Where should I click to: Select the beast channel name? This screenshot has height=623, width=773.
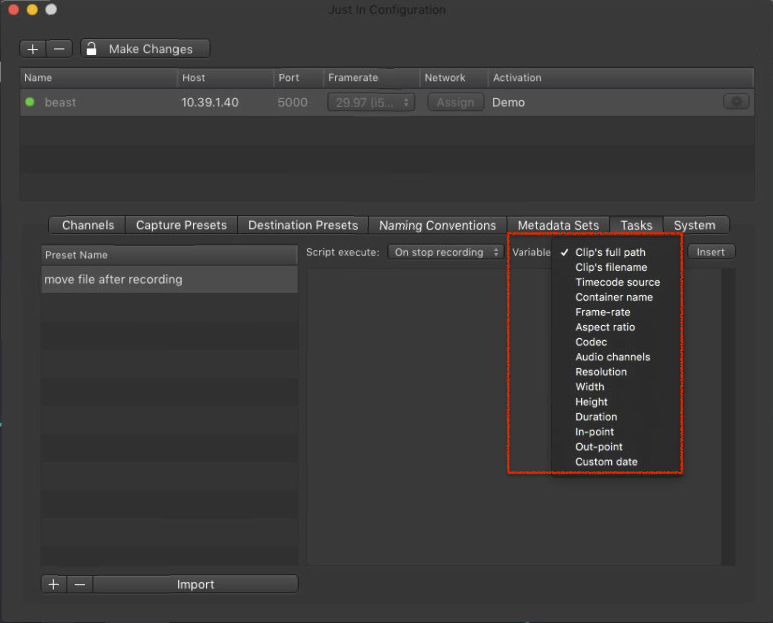point(60,103)
